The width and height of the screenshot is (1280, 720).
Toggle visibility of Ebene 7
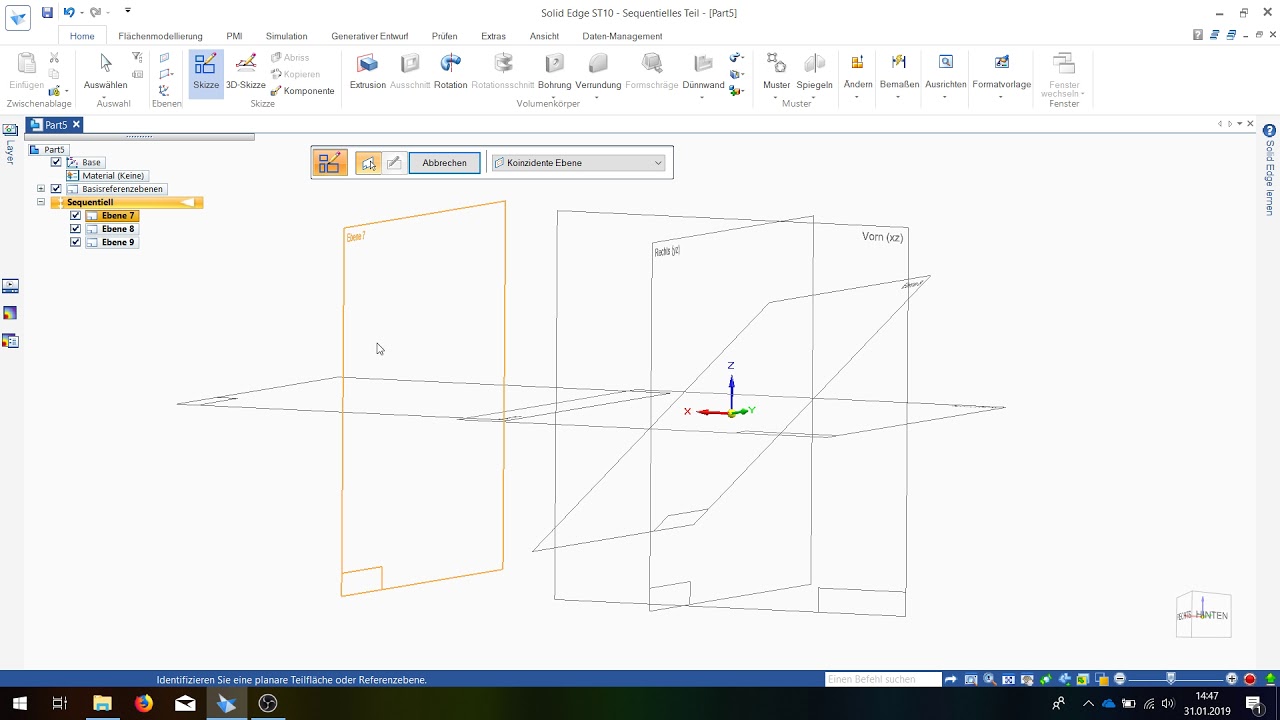click(x=75, y=216)
